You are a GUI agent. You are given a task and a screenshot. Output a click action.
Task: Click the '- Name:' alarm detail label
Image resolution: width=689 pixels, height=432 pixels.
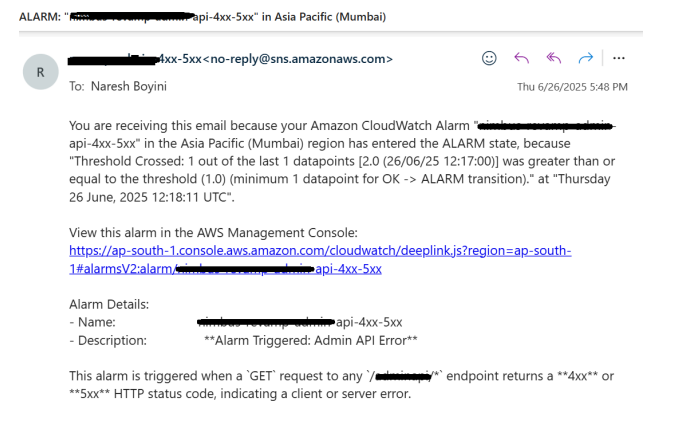tap(93, 322)
